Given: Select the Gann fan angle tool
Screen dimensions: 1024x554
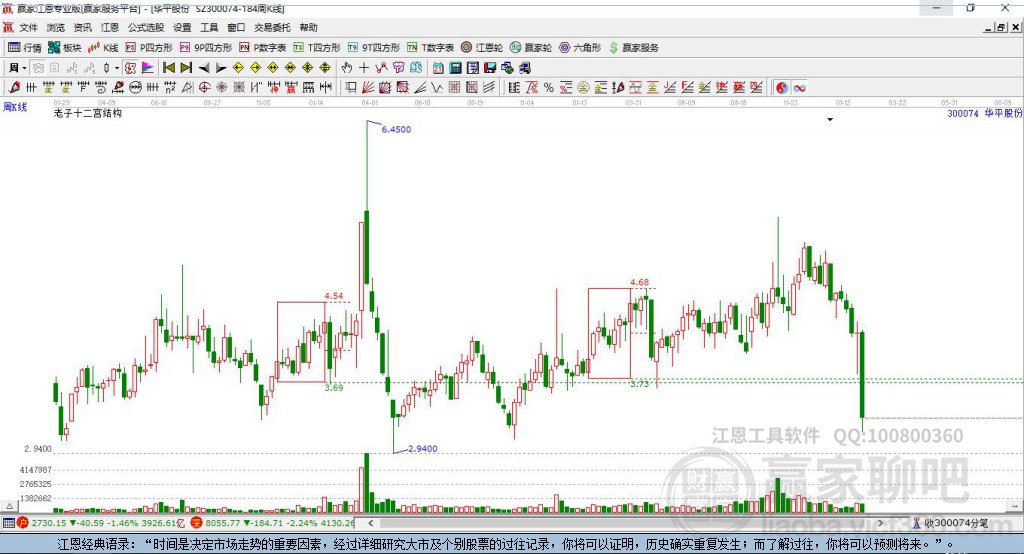Looking at the screenshot, I should point(368,88).
